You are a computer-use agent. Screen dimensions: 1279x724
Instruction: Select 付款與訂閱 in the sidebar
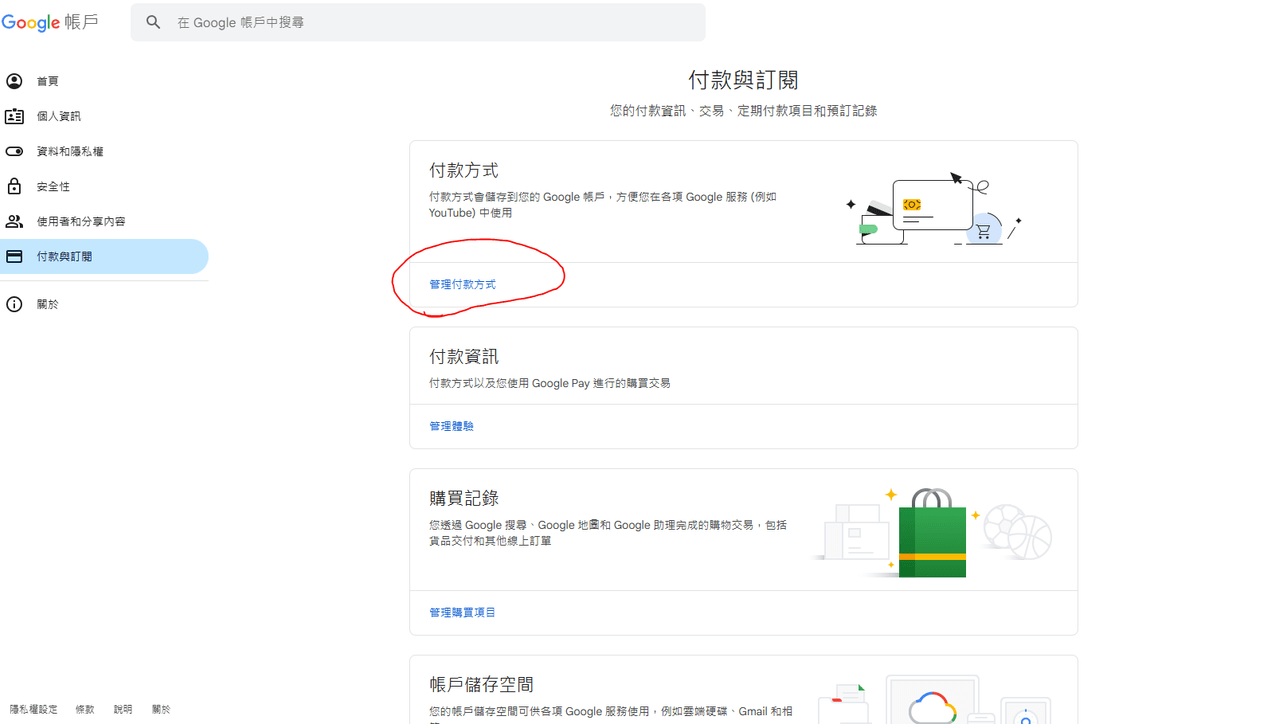[104, 257]
